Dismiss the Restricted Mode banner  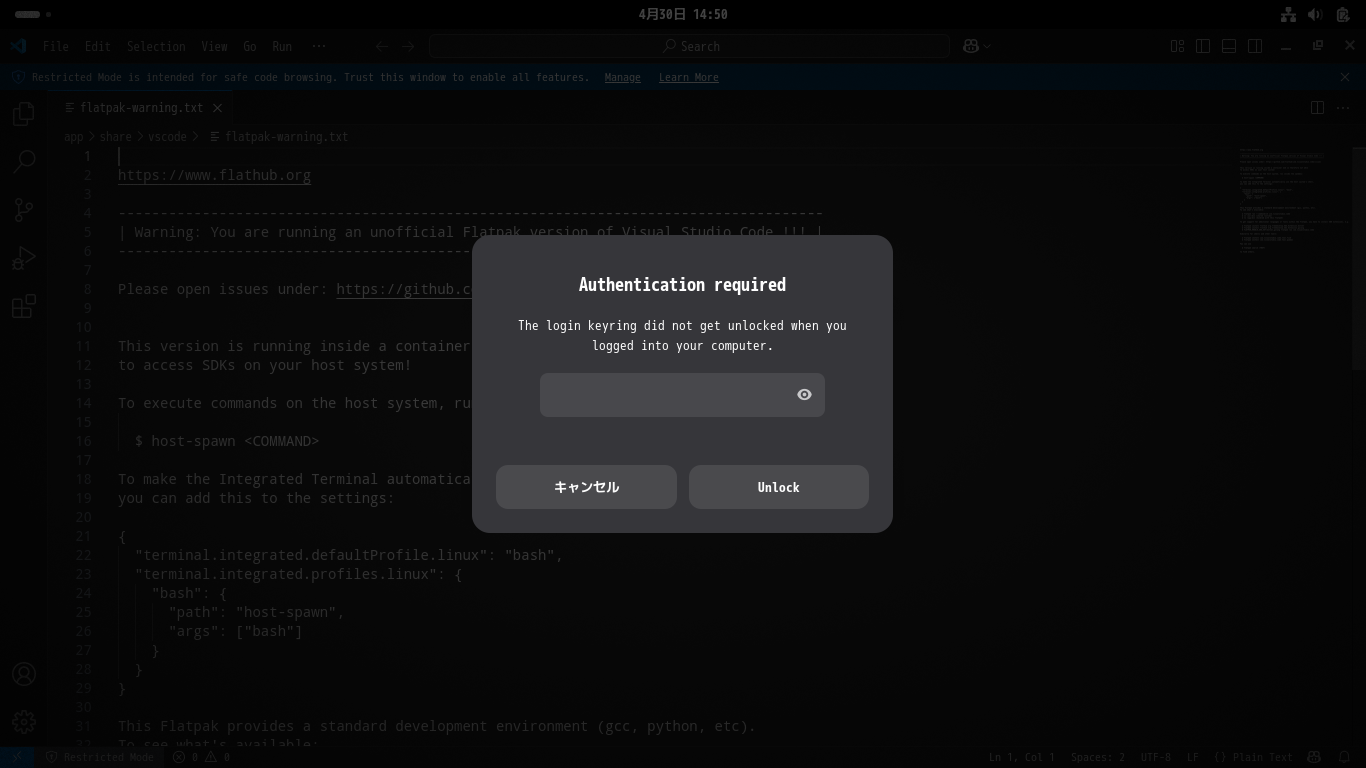point(1345,77)
